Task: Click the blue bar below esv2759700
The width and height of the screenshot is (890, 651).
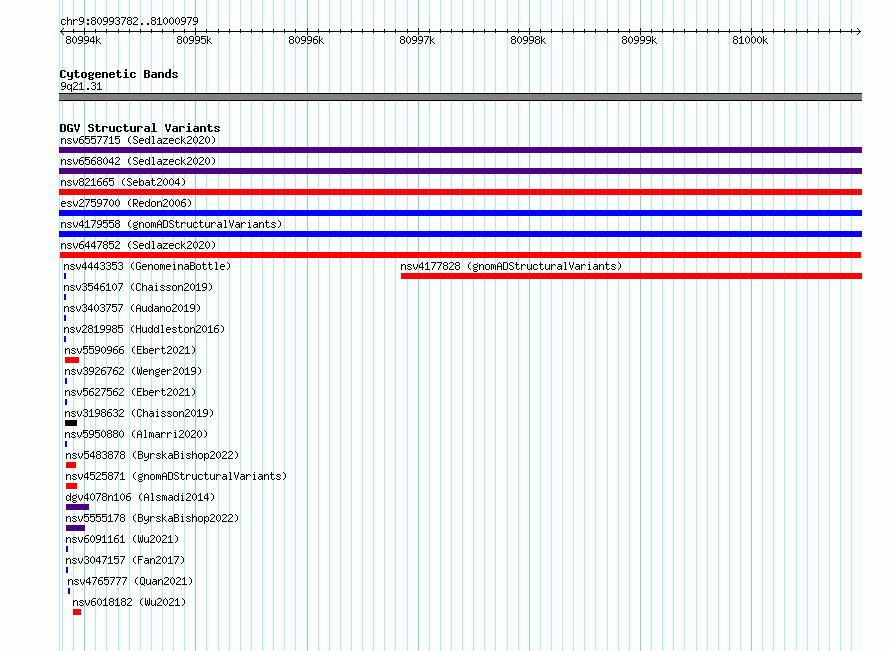Action: coord(460,213)
